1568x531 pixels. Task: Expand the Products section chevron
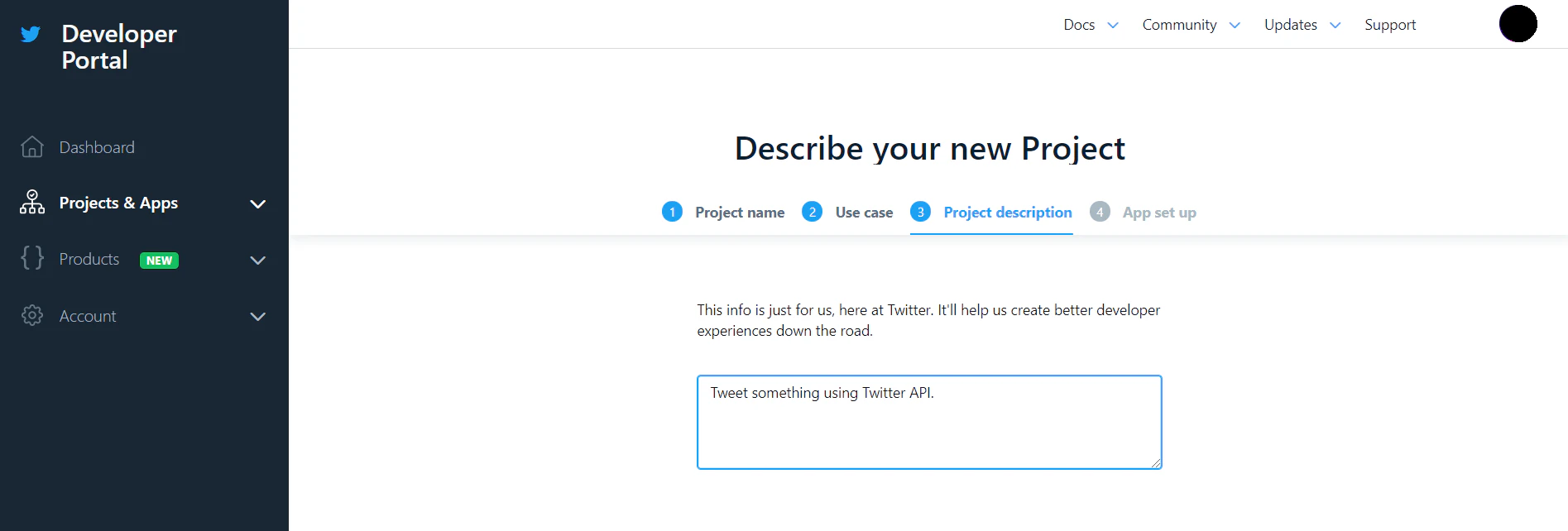pos(258,260)
